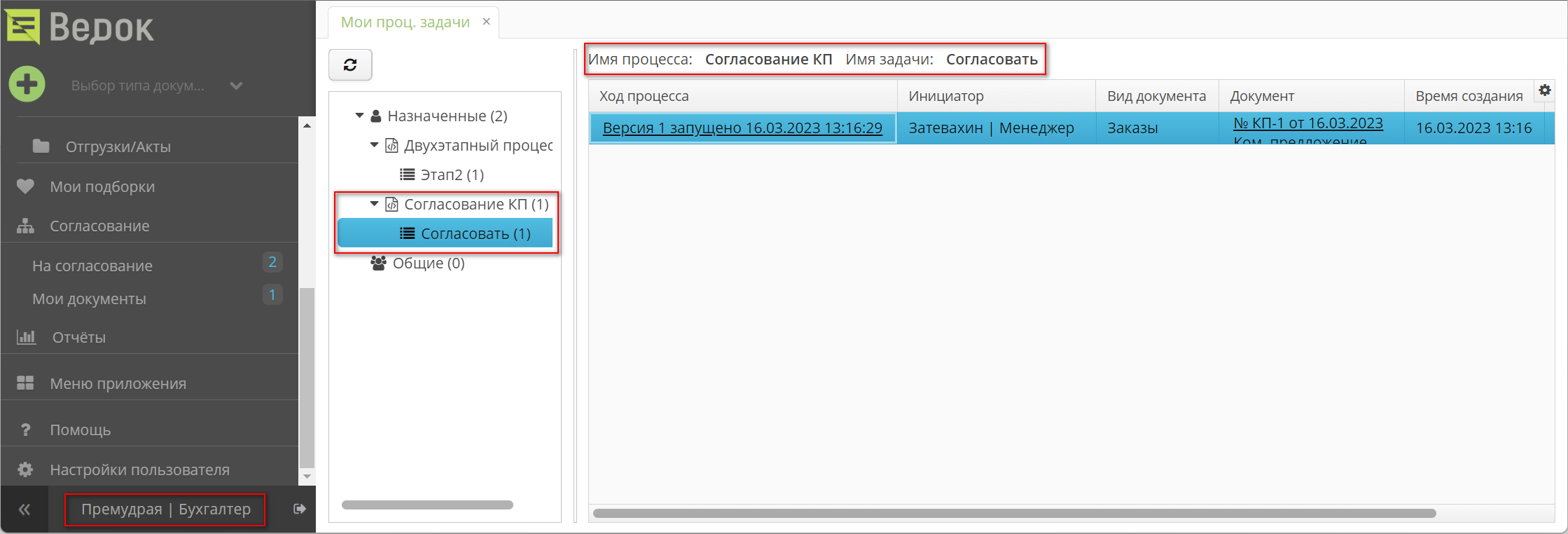Open Меню приложения

(118, 383)
